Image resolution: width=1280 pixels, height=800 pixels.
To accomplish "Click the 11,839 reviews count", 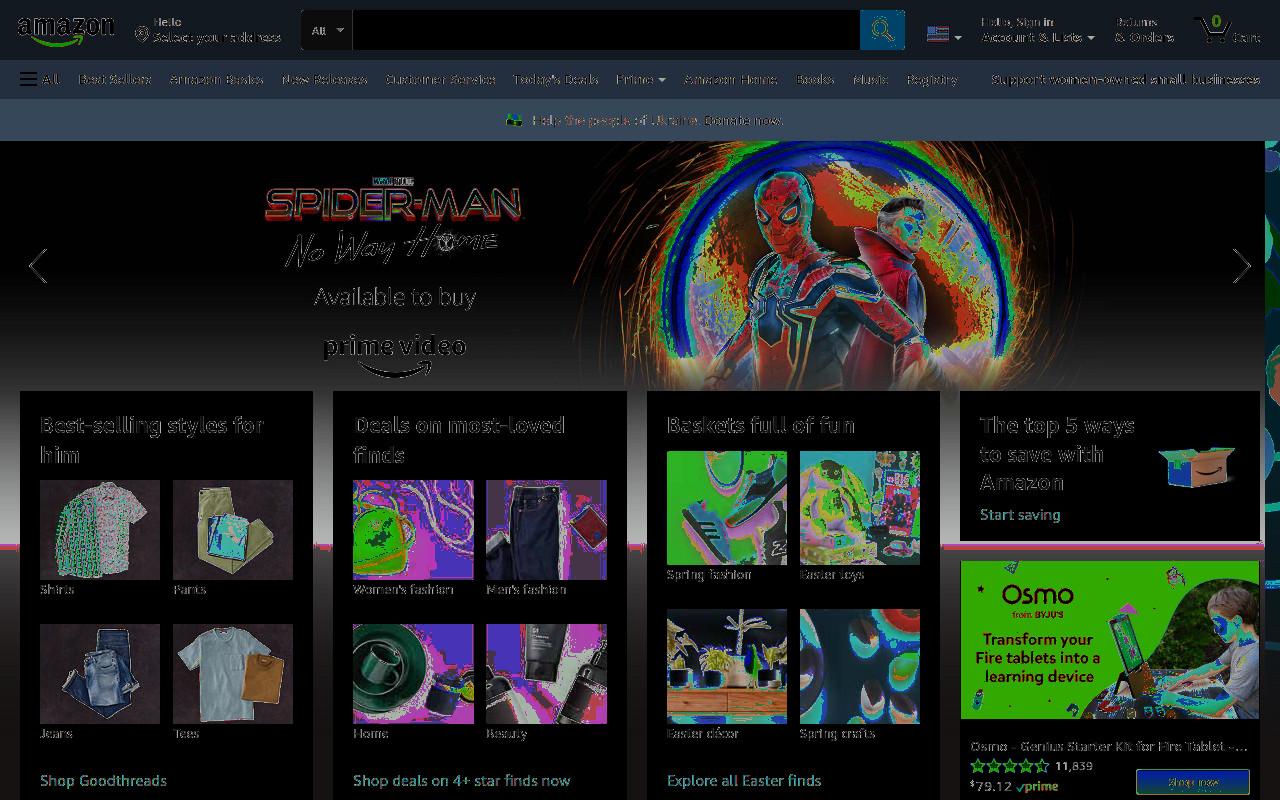I will pyautogui.click(x=1074, y=766).
